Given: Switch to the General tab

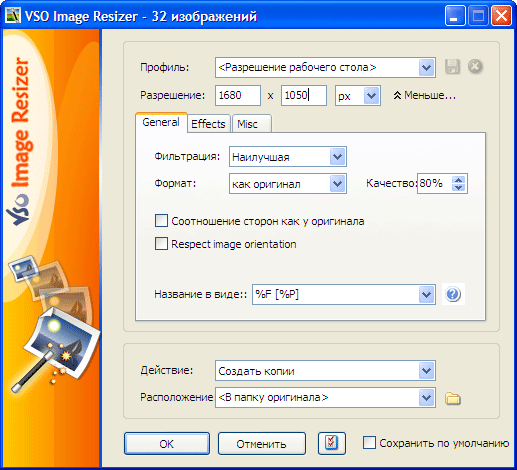Looking at the screenshot, I should pos(161,123).
